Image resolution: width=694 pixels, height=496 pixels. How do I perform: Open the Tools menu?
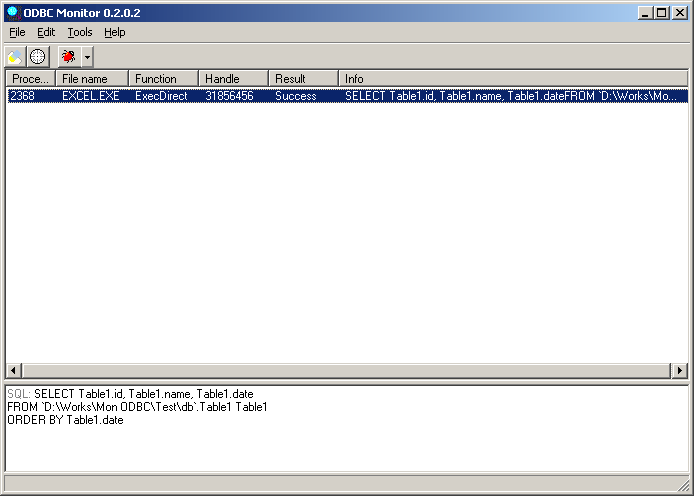coord(80,32)
